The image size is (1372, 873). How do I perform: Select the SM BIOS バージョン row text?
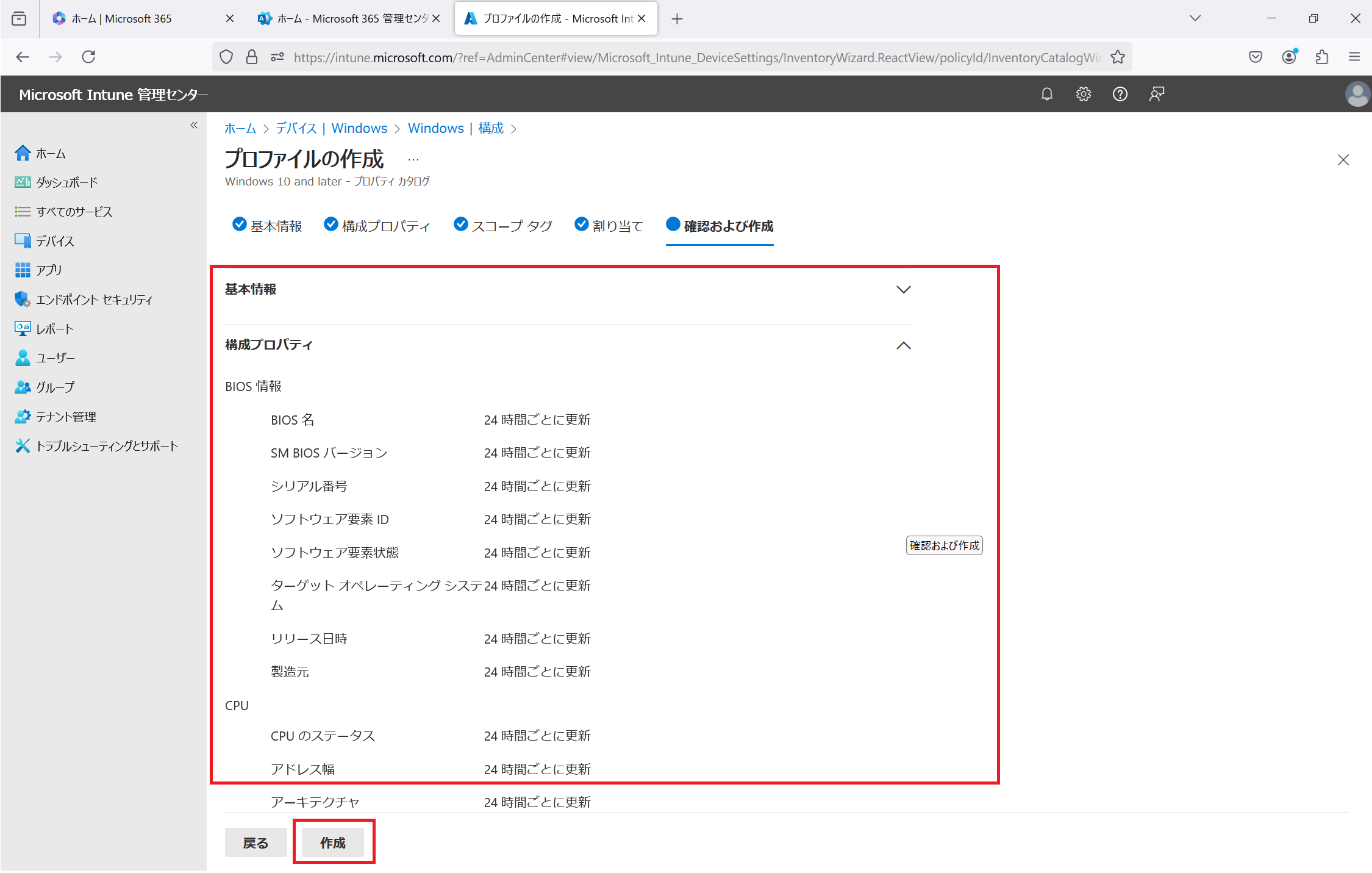click(329, 453)
